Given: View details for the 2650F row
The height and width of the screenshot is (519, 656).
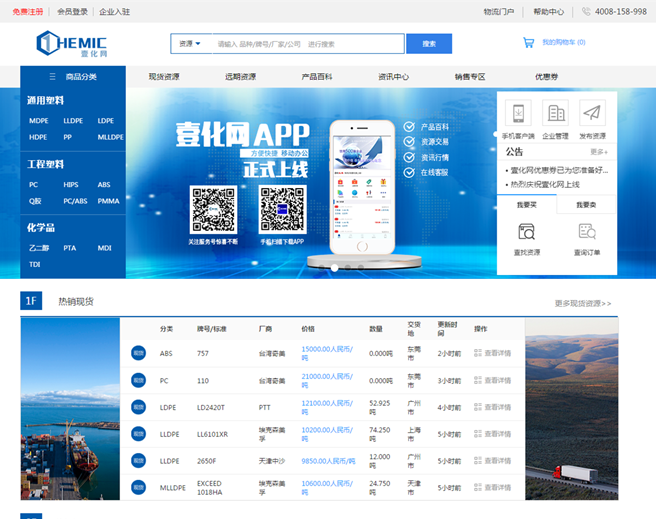Looking at the screenshot, I should point(492,460).
